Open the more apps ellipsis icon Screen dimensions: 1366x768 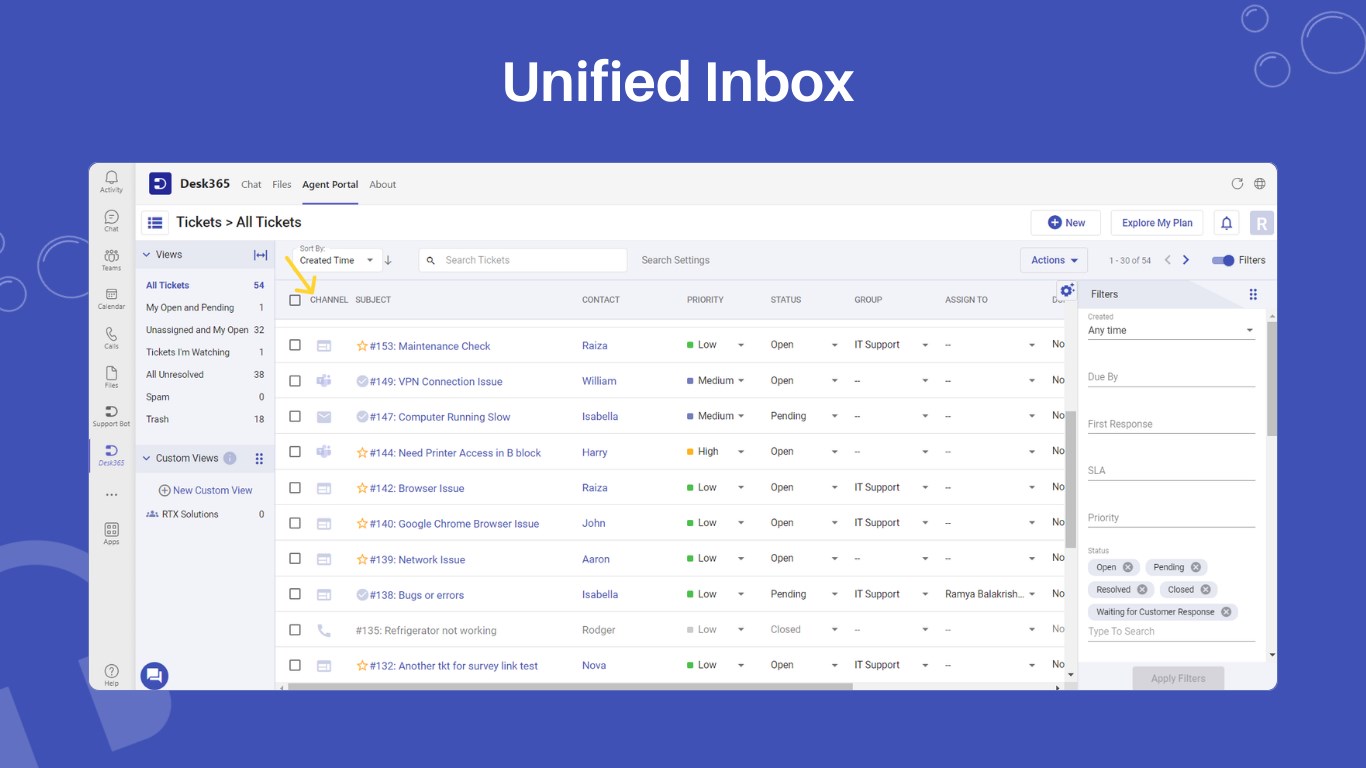[111, 494]
